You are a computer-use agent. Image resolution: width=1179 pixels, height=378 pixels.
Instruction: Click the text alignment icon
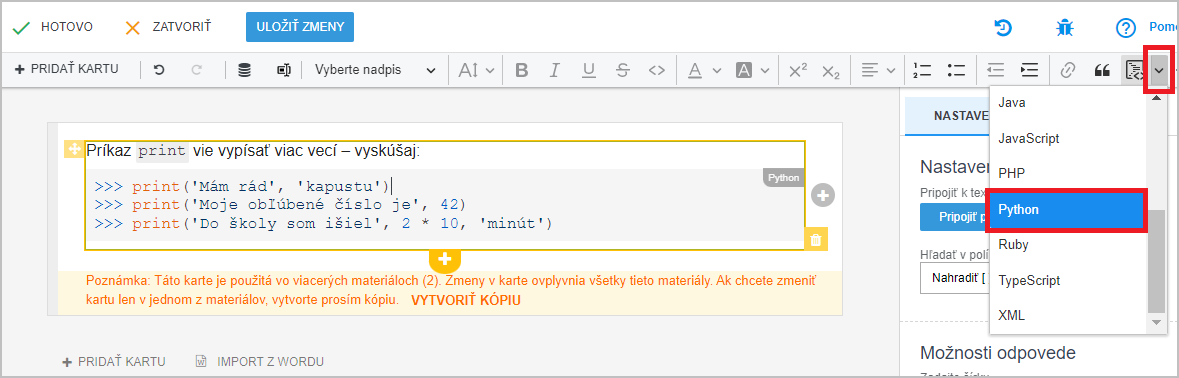pos(870,70)
